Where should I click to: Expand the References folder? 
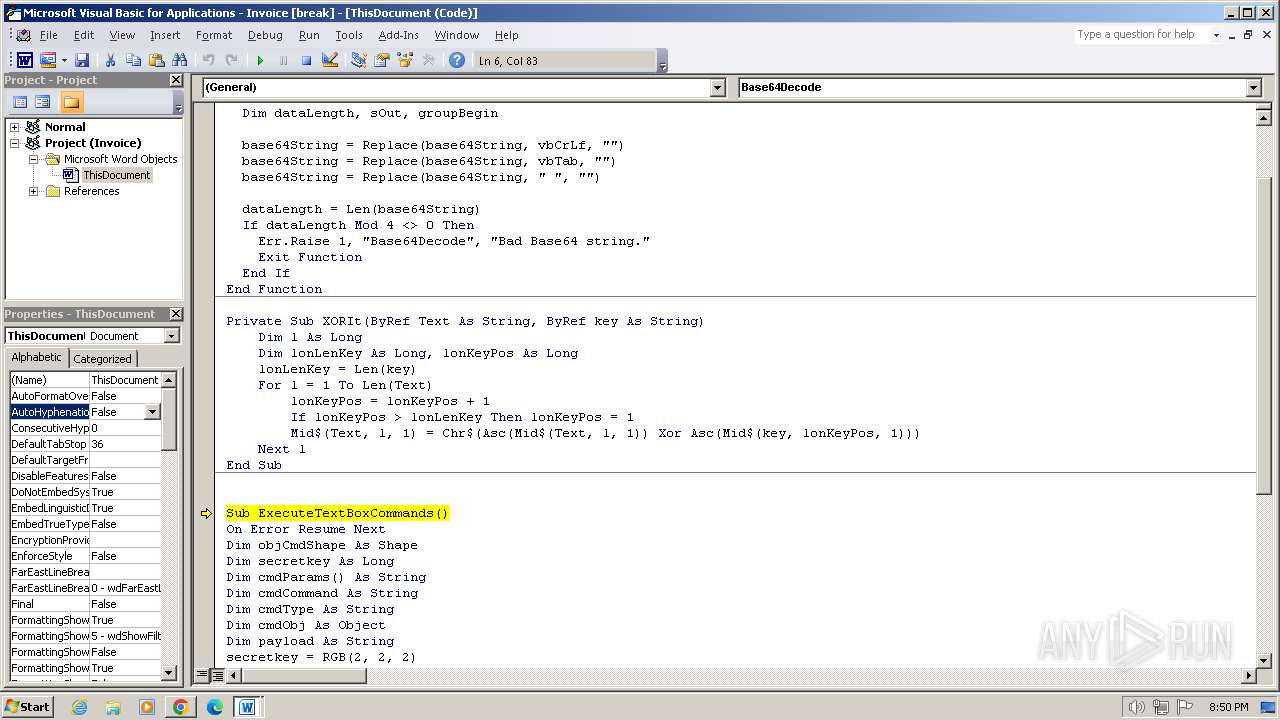point(34,191)
